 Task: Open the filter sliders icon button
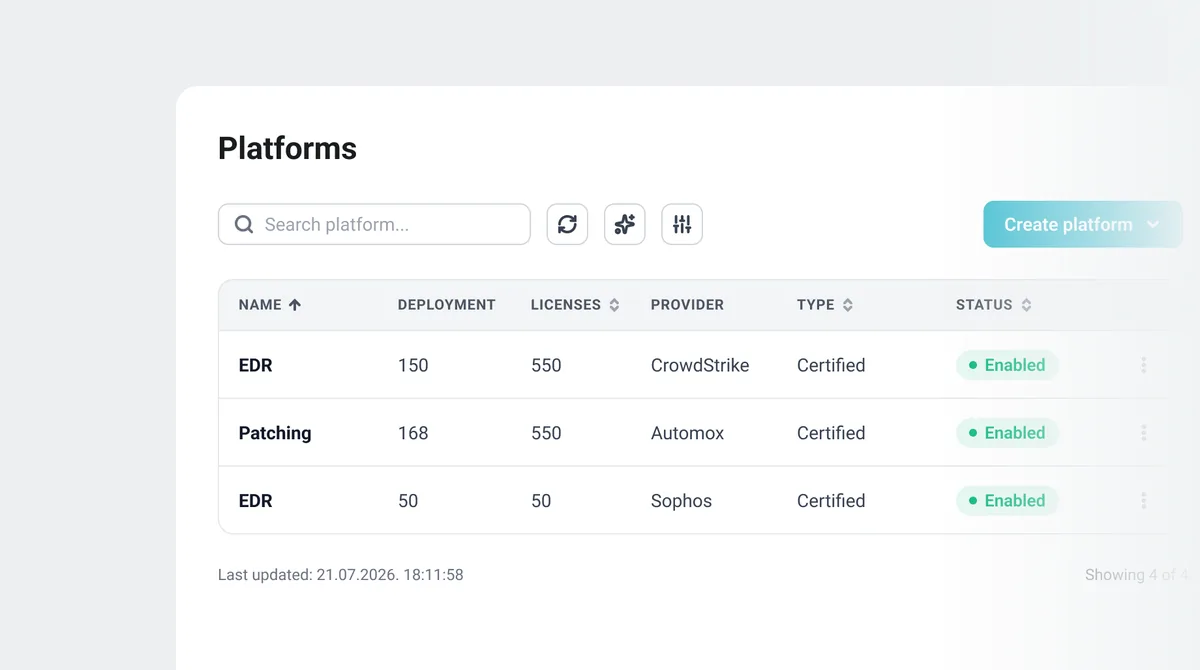pyautogui.click(x=682, y=224)
